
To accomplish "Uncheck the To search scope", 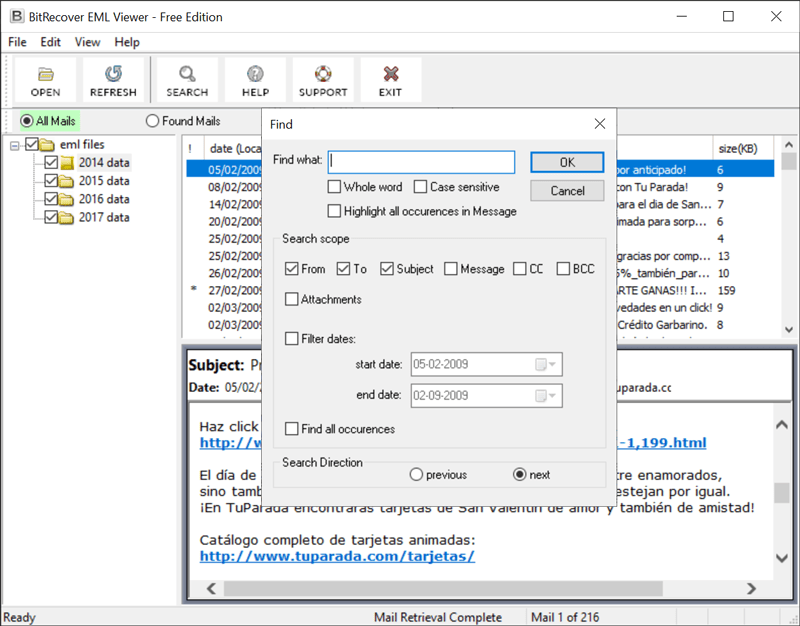I will click(x=343, y=268).
